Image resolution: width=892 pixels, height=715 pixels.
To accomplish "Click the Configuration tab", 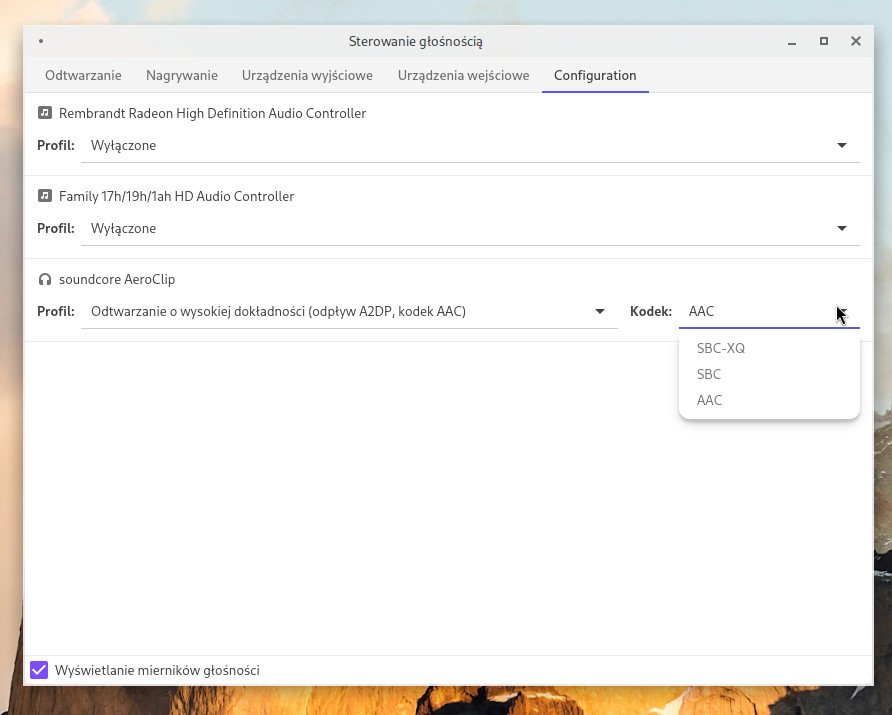I will coord(595,75).
